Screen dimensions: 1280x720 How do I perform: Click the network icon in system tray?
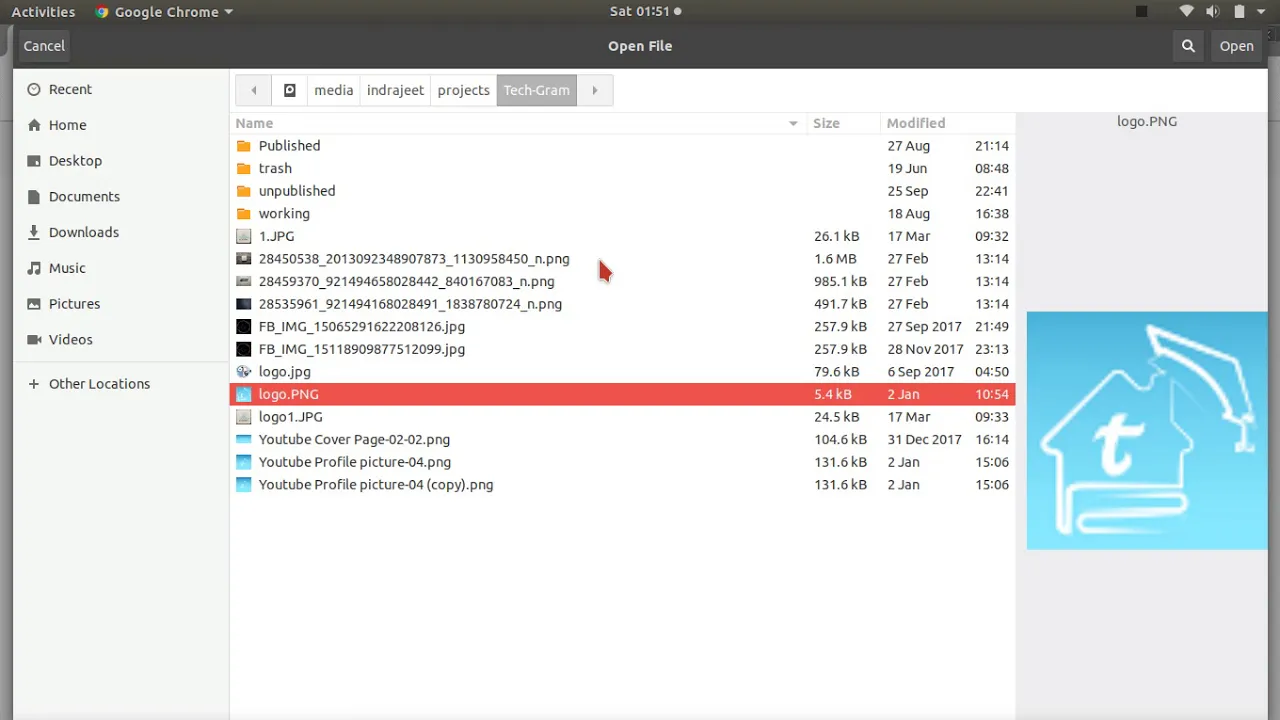tap(1187, 12)
